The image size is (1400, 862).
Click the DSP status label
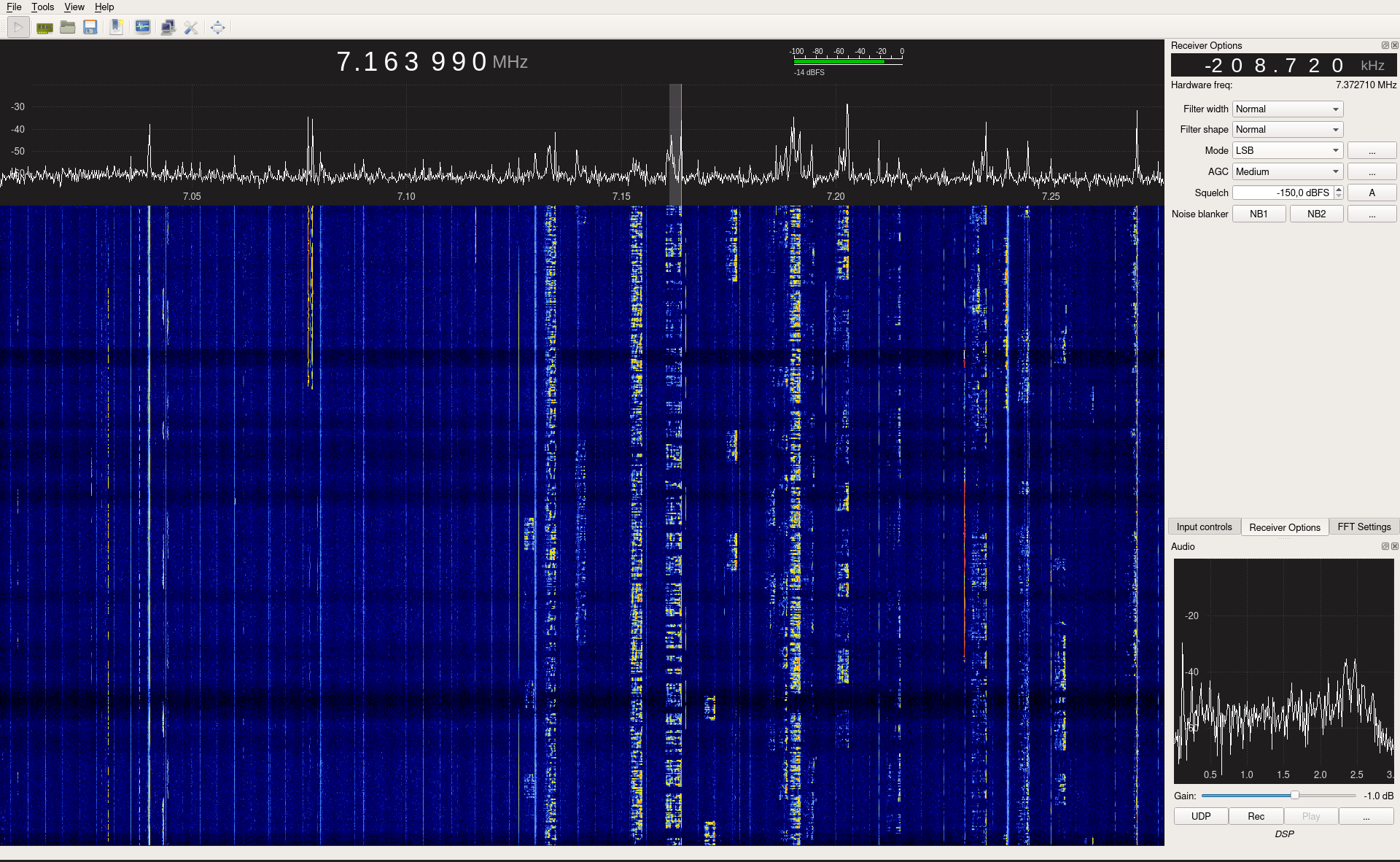1284,834
